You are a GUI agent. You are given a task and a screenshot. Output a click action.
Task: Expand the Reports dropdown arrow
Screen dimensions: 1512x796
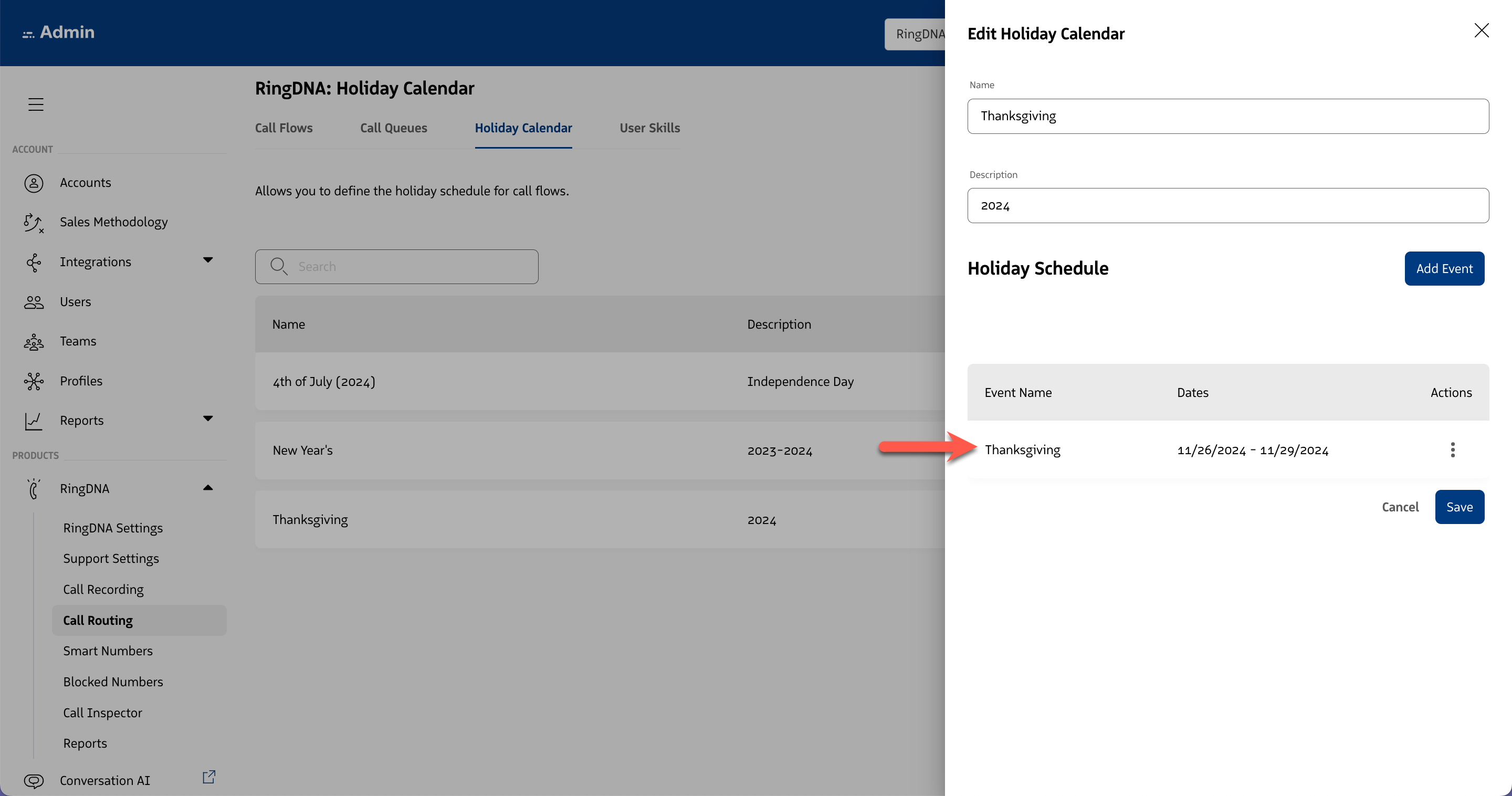[208, 418]
